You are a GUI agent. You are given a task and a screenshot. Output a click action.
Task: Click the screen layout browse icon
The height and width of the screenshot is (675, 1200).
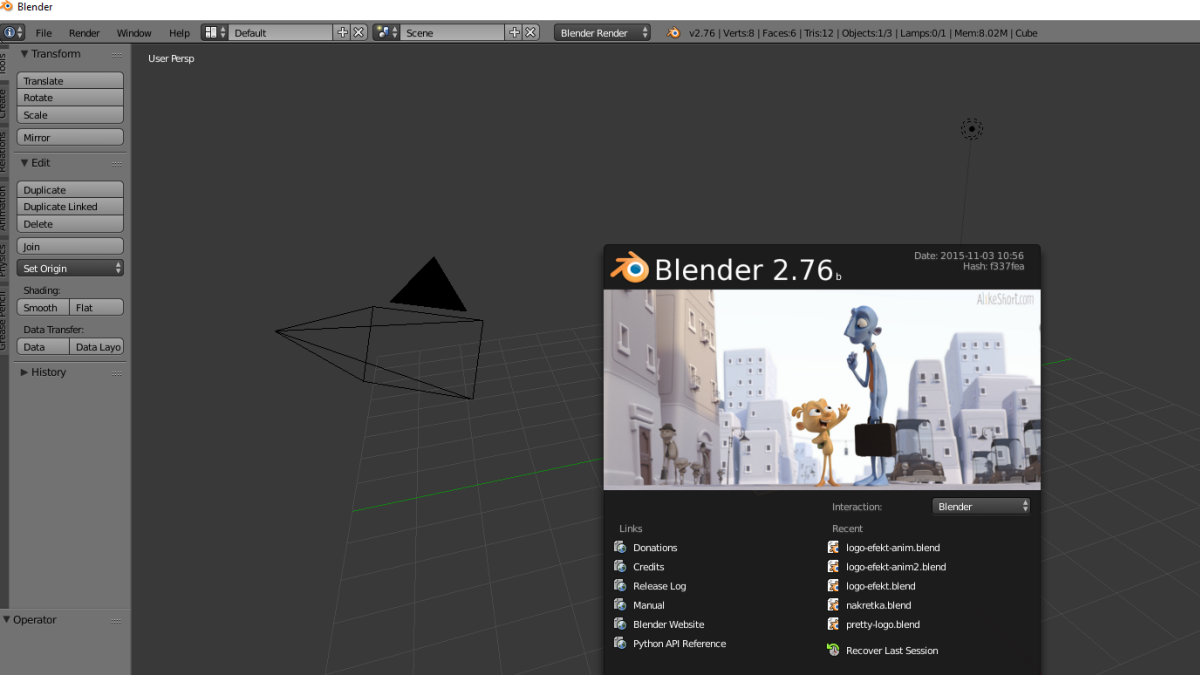tap(213, 31)
